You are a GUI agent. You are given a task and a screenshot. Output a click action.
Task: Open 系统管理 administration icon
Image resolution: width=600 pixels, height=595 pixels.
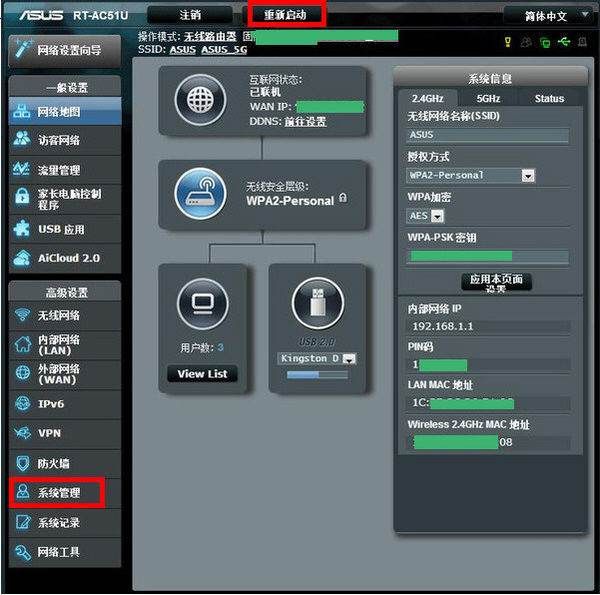(23, 492)
